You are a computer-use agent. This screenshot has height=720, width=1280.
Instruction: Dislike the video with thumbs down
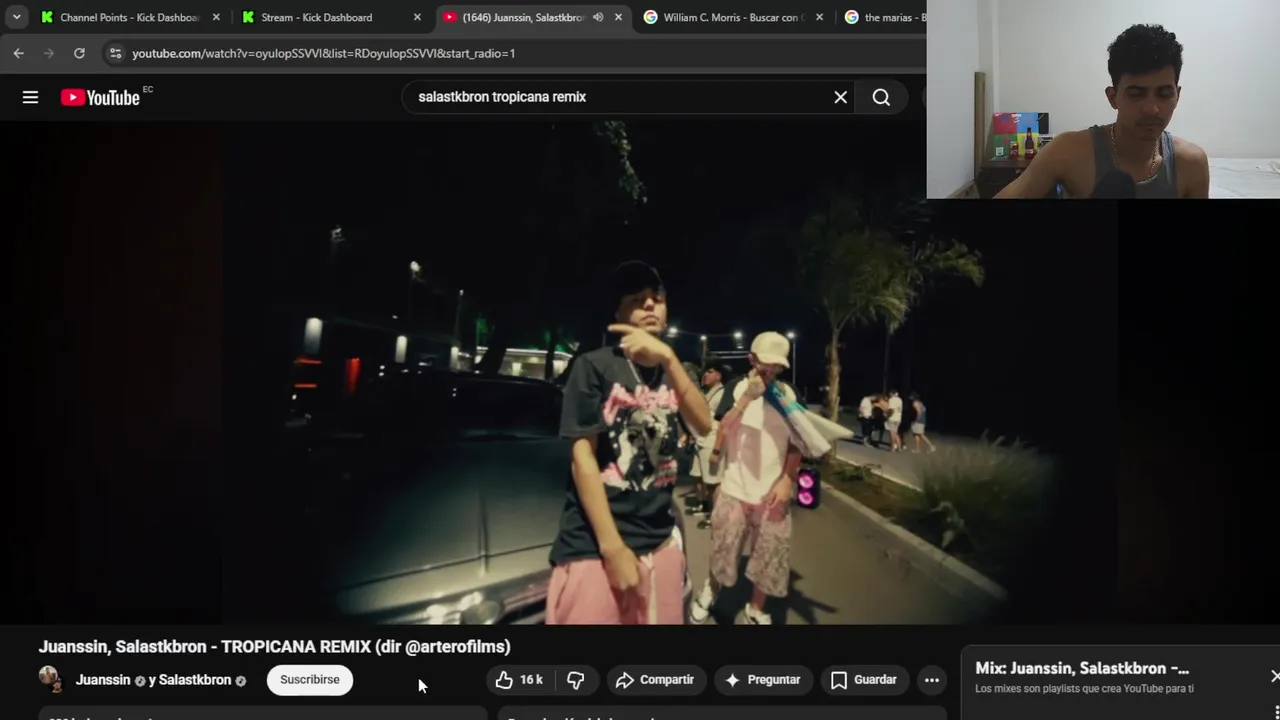click(x=575, y=680)
